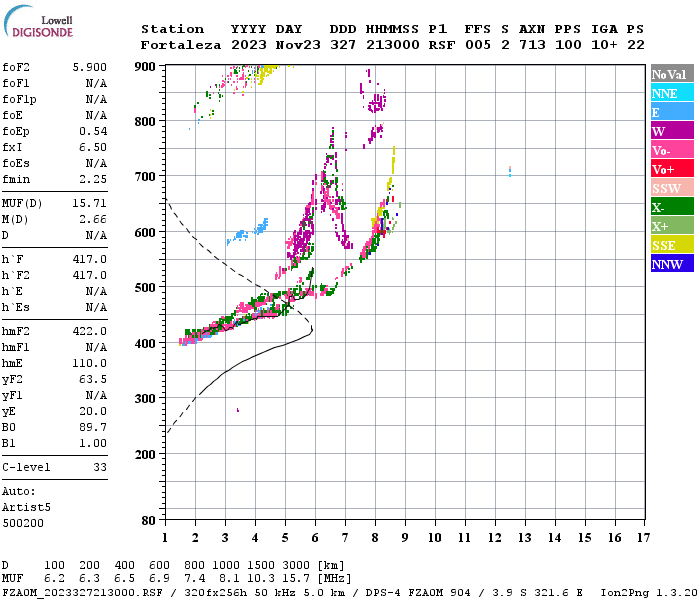Viewport: 700px width, 600px height.
Task: Select the X- dark green legend swatch
Action: (672, 207)
